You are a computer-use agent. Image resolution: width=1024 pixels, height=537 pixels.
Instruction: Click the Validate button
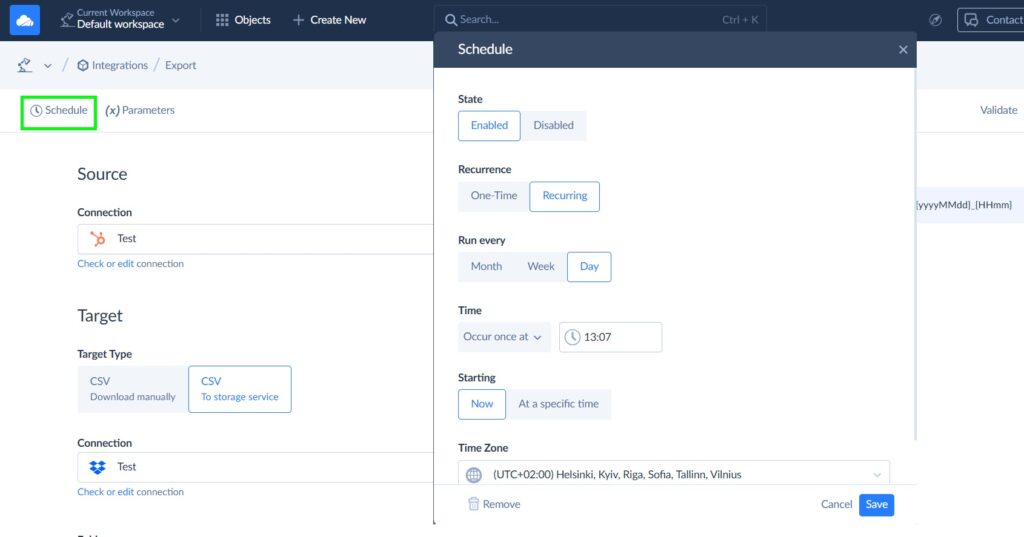[999, 110]
